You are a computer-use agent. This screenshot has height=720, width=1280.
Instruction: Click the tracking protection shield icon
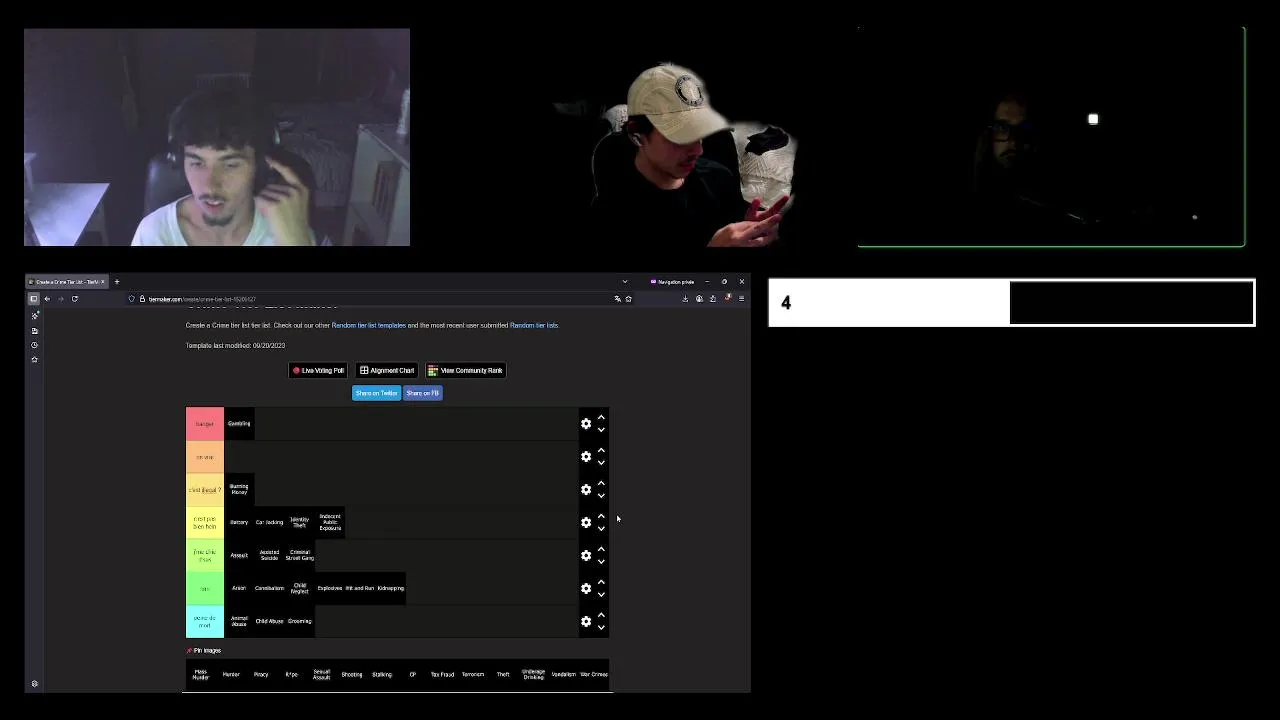131,299
